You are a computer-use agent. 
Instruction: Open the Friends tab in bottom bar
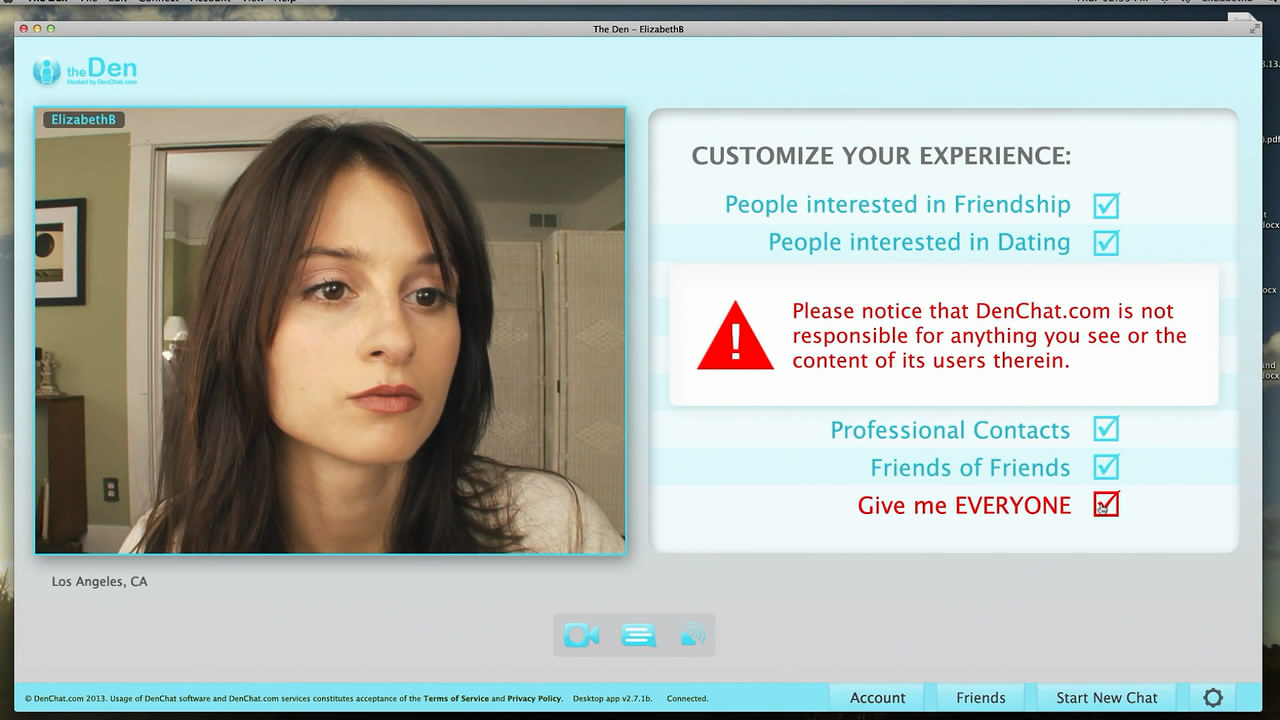pyautogui.click(x=980, y=698)
